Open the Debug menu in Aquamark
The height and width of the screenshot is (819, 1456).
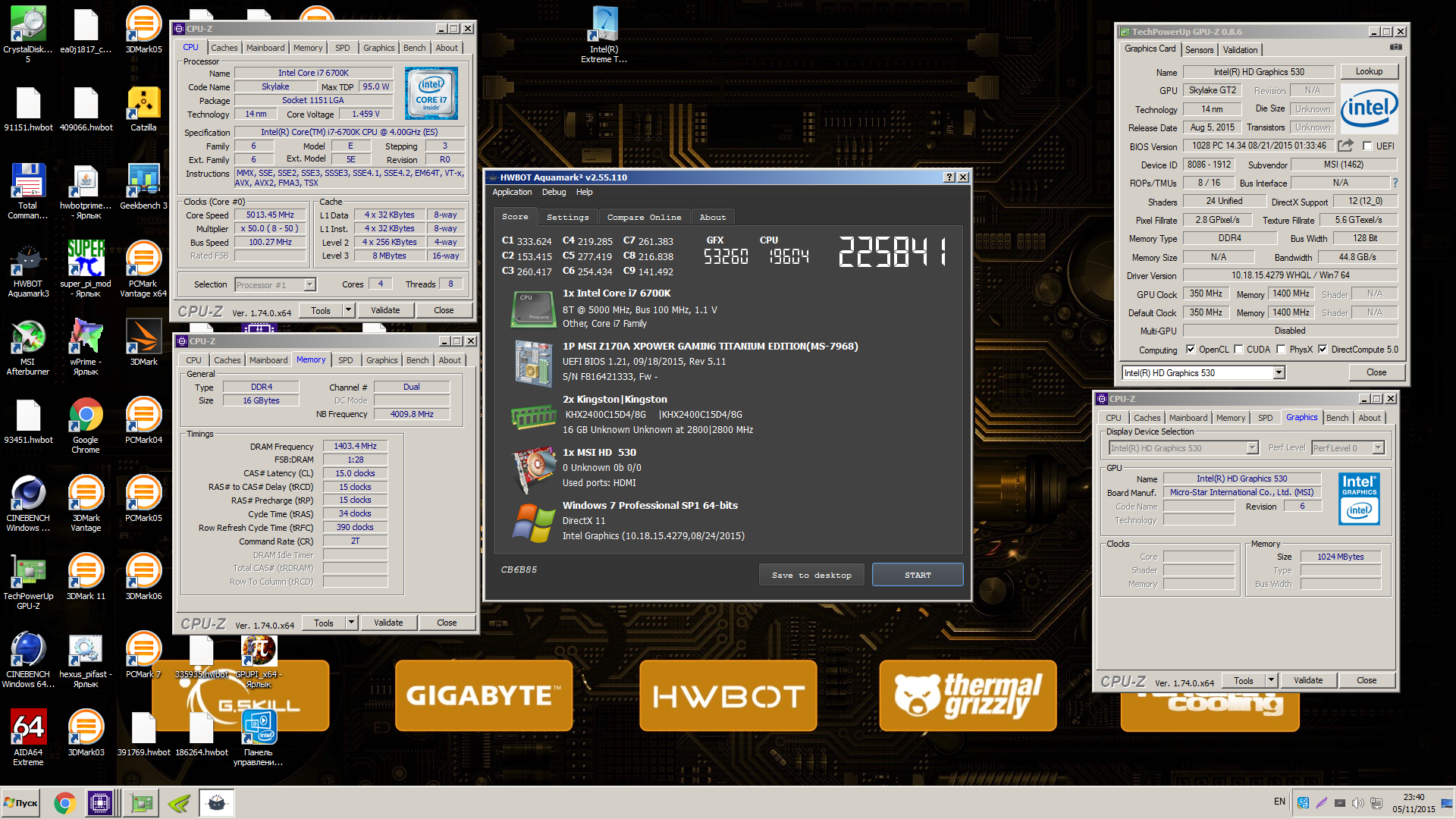(554, 192)
